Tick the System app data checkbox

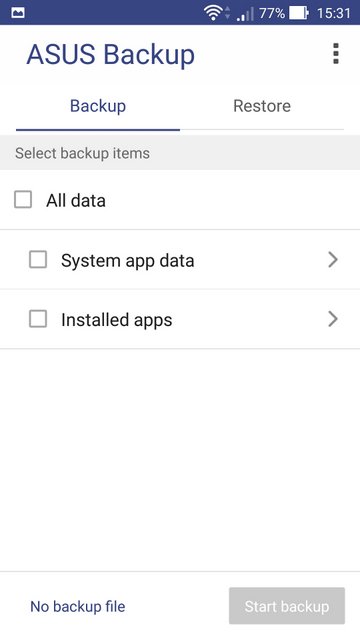pos(38,260)
